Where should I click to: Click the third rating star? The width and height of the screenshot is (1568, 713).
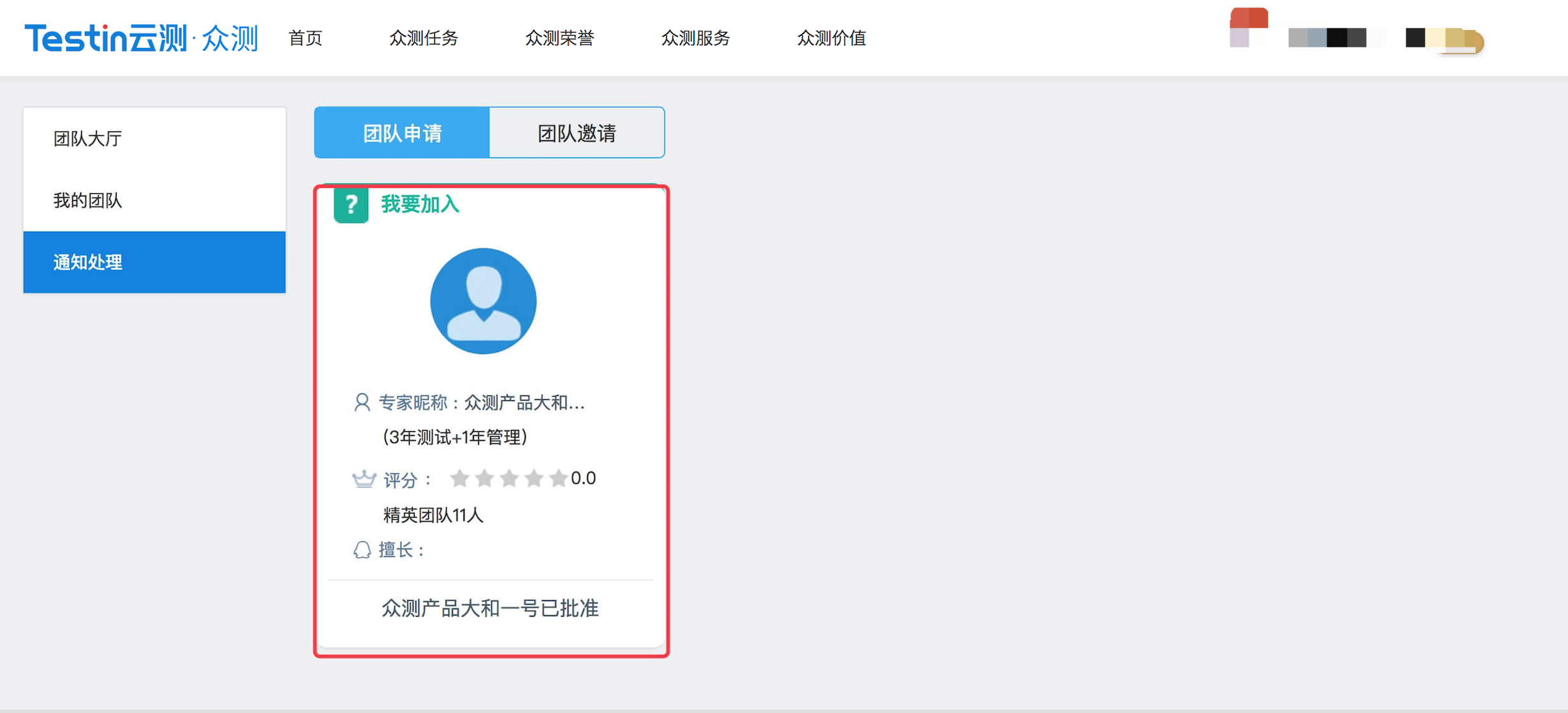click(509, 478)
